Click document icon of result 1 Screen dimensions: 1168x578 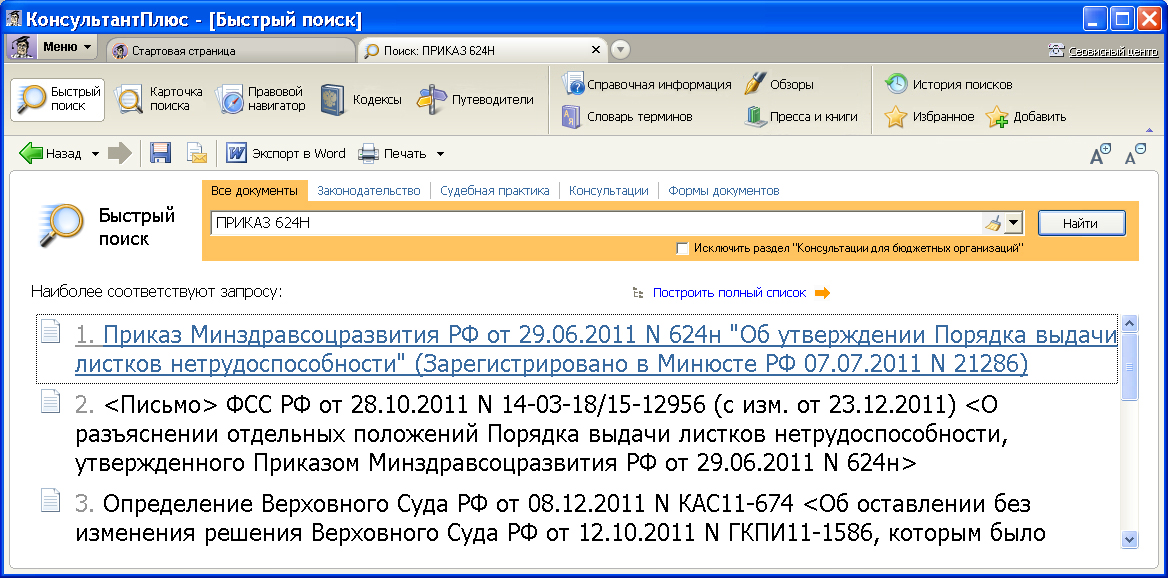(x=50, y=331)
